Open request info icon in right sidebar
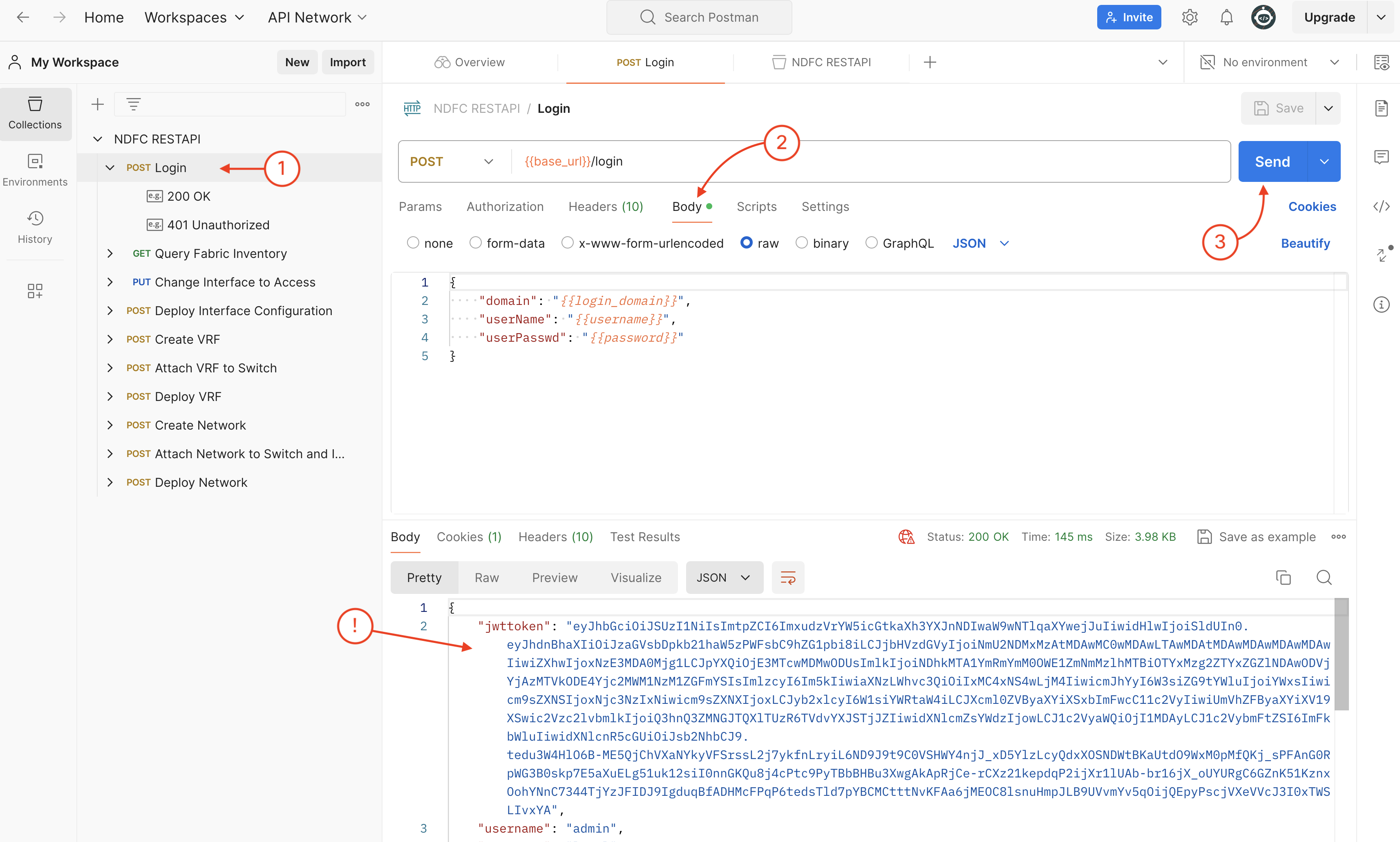1400x842 pixels. click(x=1381, y=305)
